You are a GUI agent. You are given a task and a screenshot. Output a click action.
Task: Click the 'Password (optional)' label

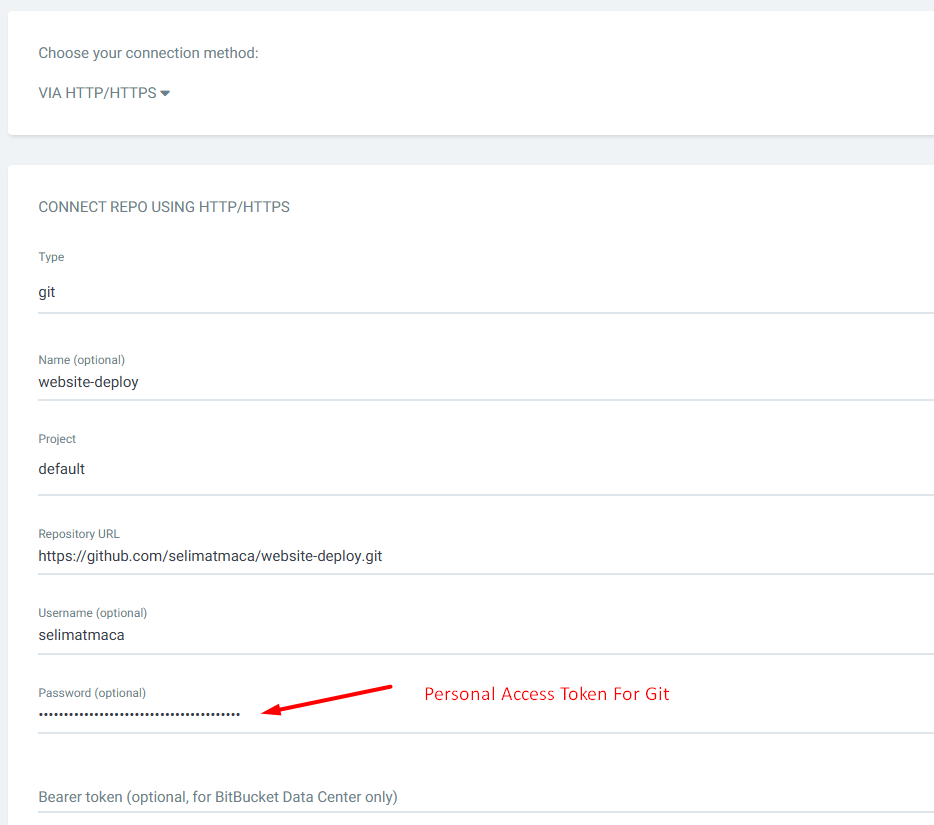92,693
